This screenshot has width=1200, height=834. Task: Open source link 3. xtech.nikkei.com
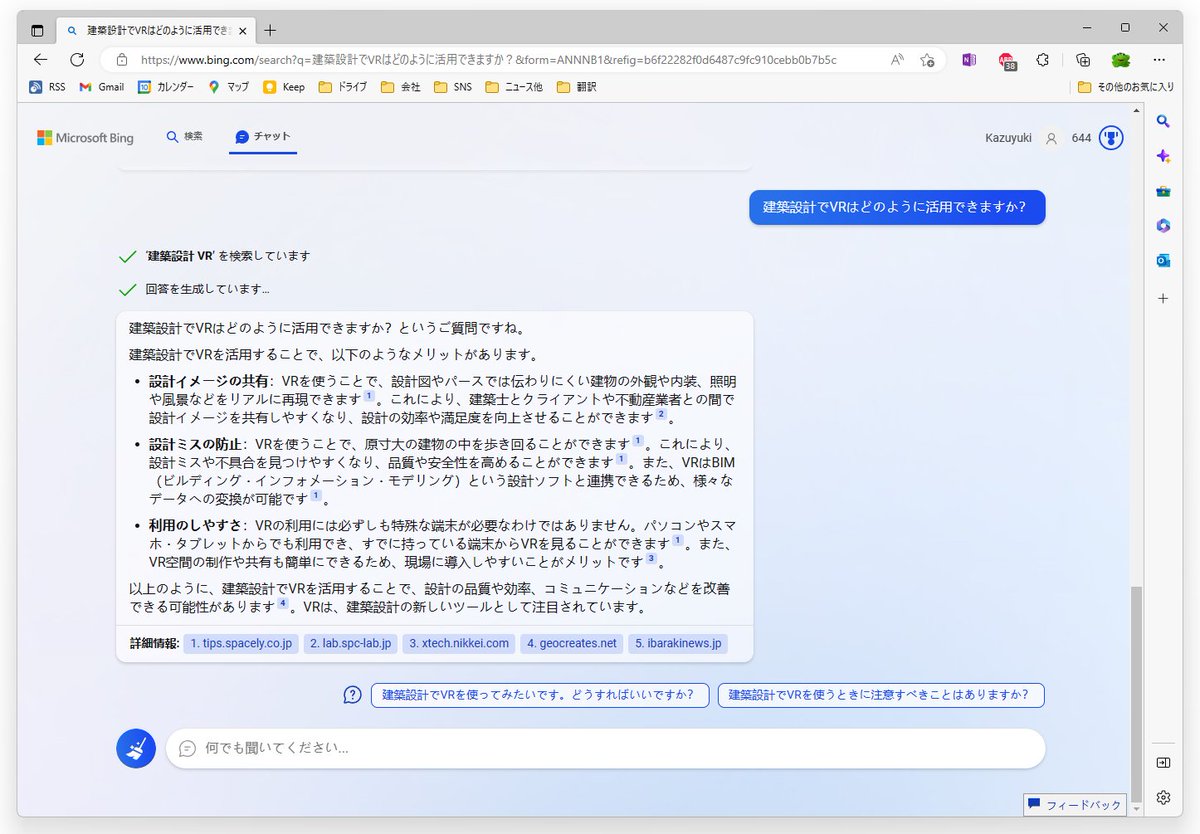pos(459,643)
